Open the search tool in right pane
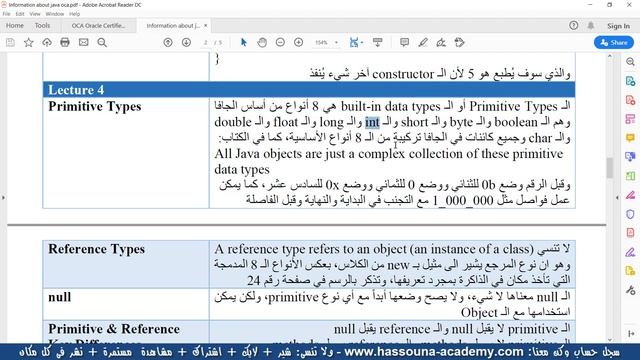The height and width of the screenshot is (360, 640). coord(630,62)
